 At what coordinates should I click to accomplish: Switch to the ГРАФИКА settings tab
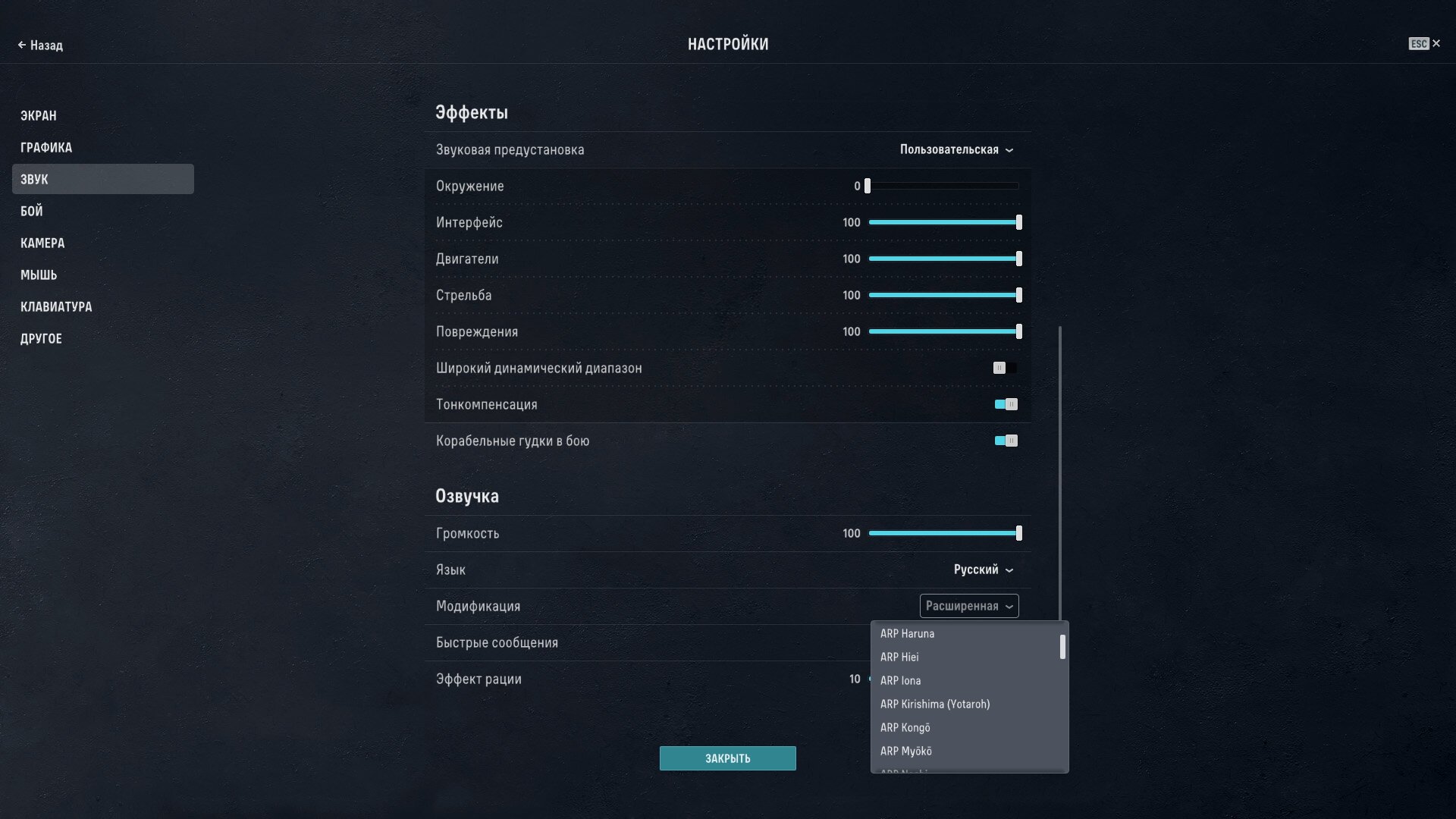click(46, 148)
